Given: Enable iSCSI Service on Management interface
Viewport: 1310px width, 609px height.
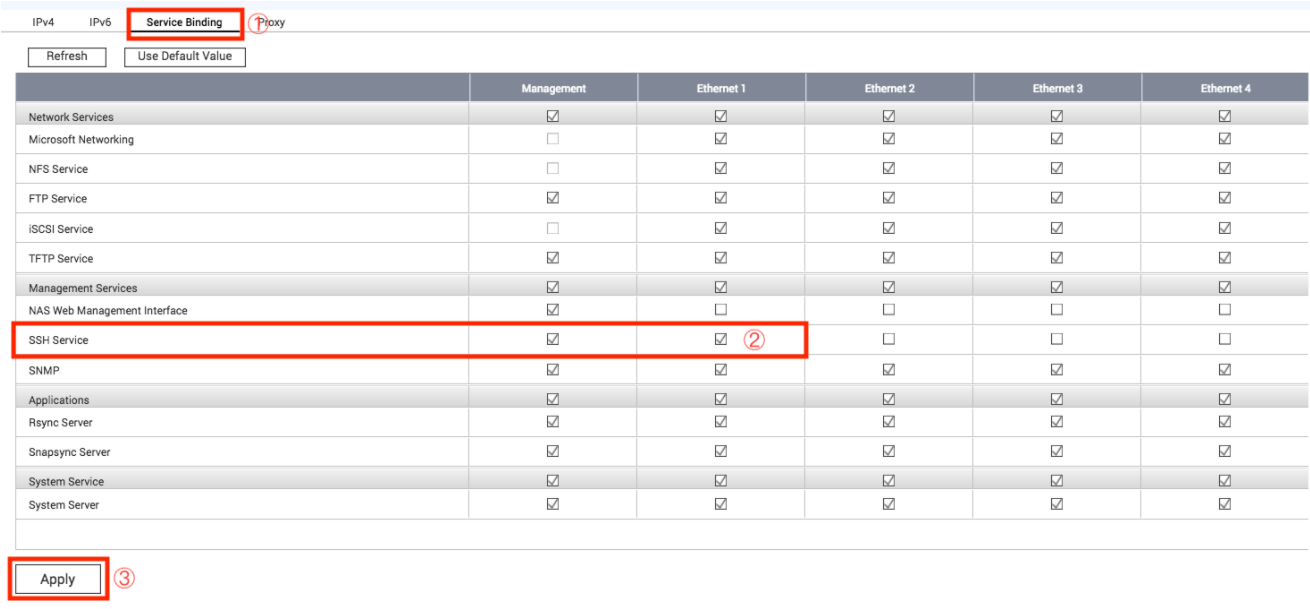Looking at the screenshot, I should coord(553,228).
